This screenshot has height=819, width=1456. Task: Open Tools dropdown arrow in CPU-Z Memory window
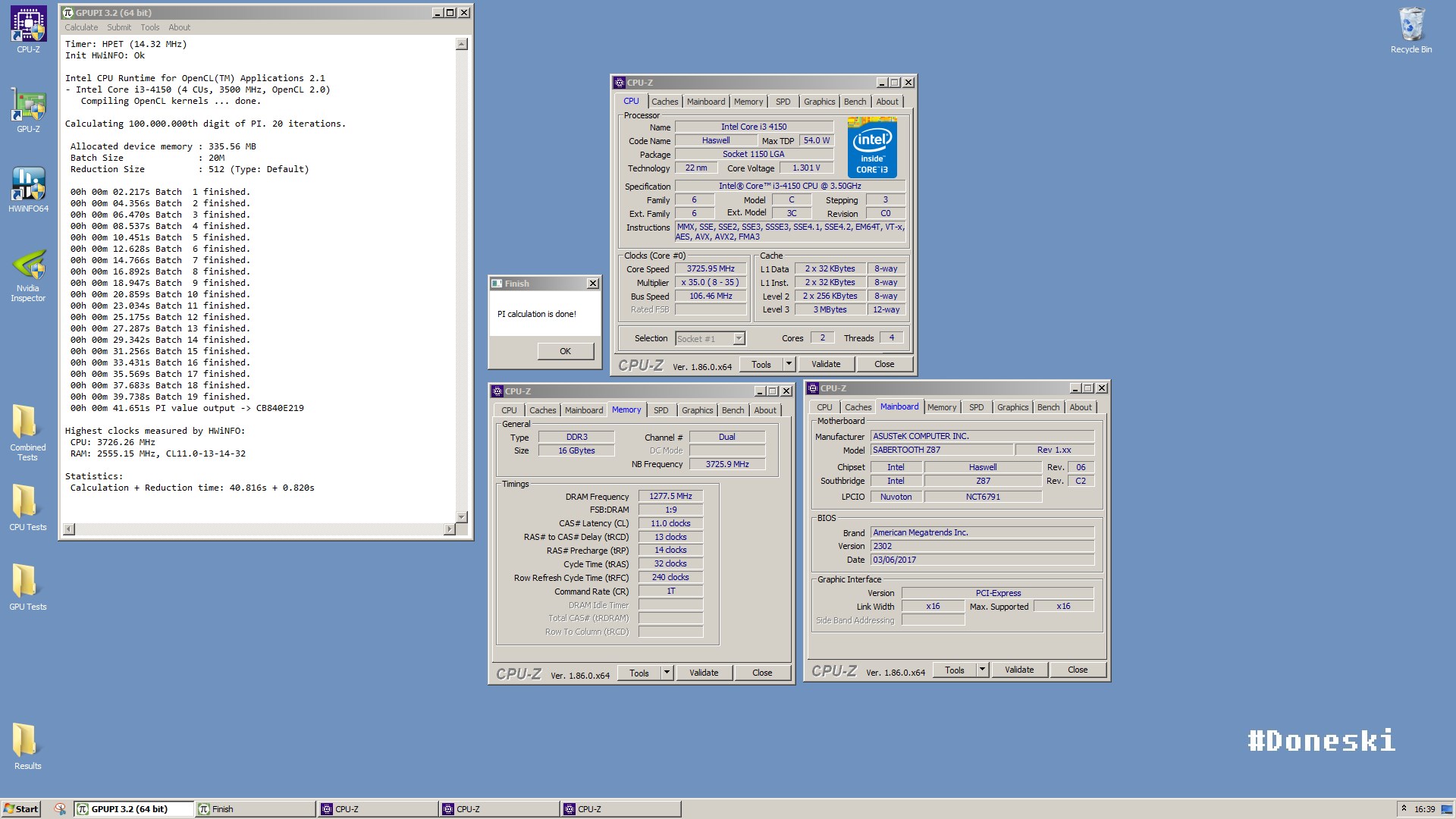pyautogui.click(x=667, y=673)
